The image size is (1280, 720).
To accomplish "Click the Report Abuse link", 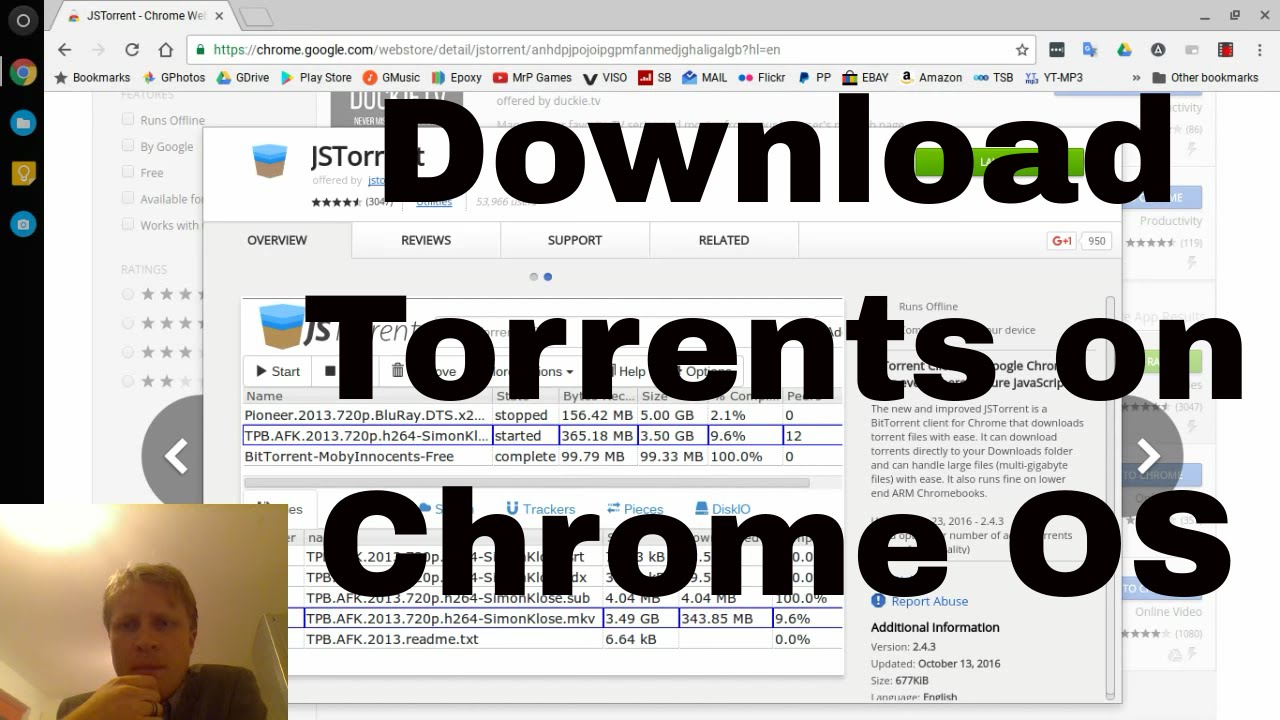I will coord(929,601).
